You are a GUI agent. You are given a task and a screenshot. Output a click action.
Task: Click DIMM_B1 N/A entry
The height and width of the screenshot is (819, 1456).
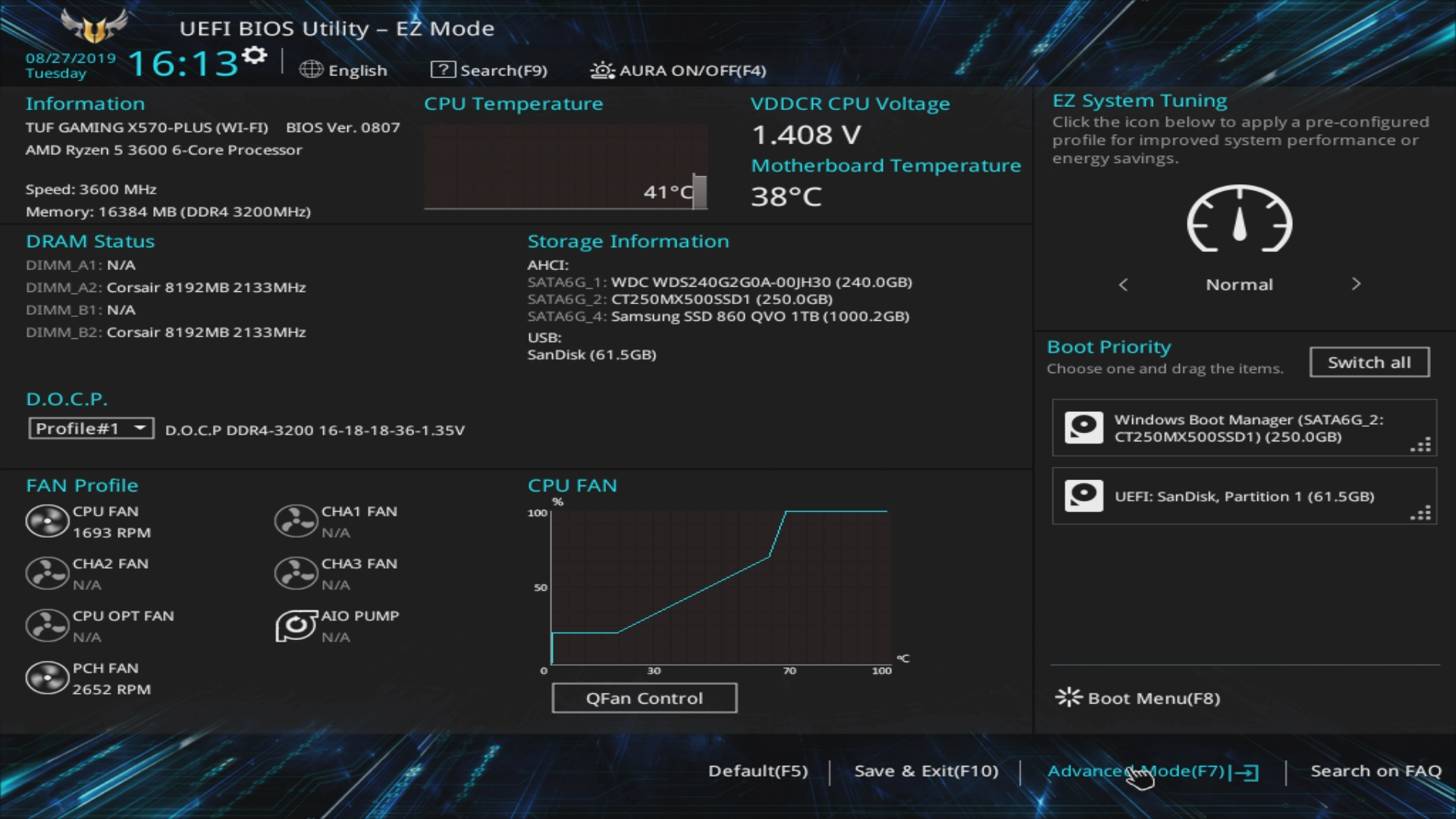point(80,310)
